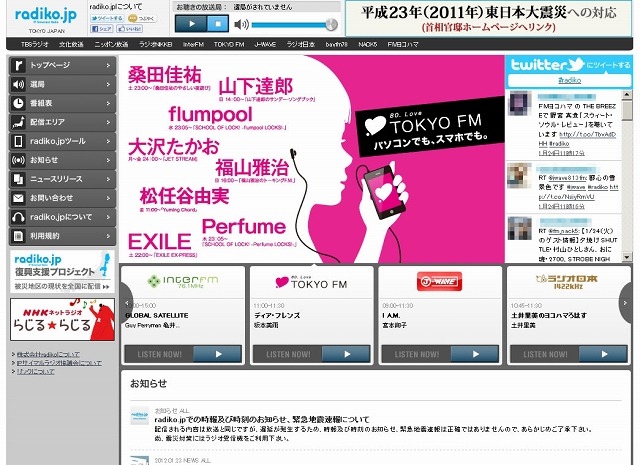Select ニッポン放送 in station bar
Screen dimensions: 640x465
(x=111, y=44)
